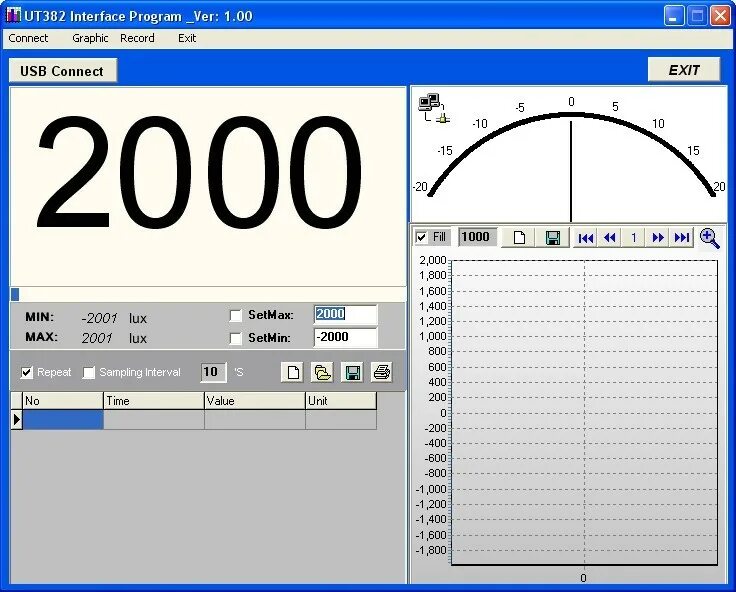Viewport: 736px width, 592px height.
Task: Open the Connect menu
Action: click(x=28, y=38)
